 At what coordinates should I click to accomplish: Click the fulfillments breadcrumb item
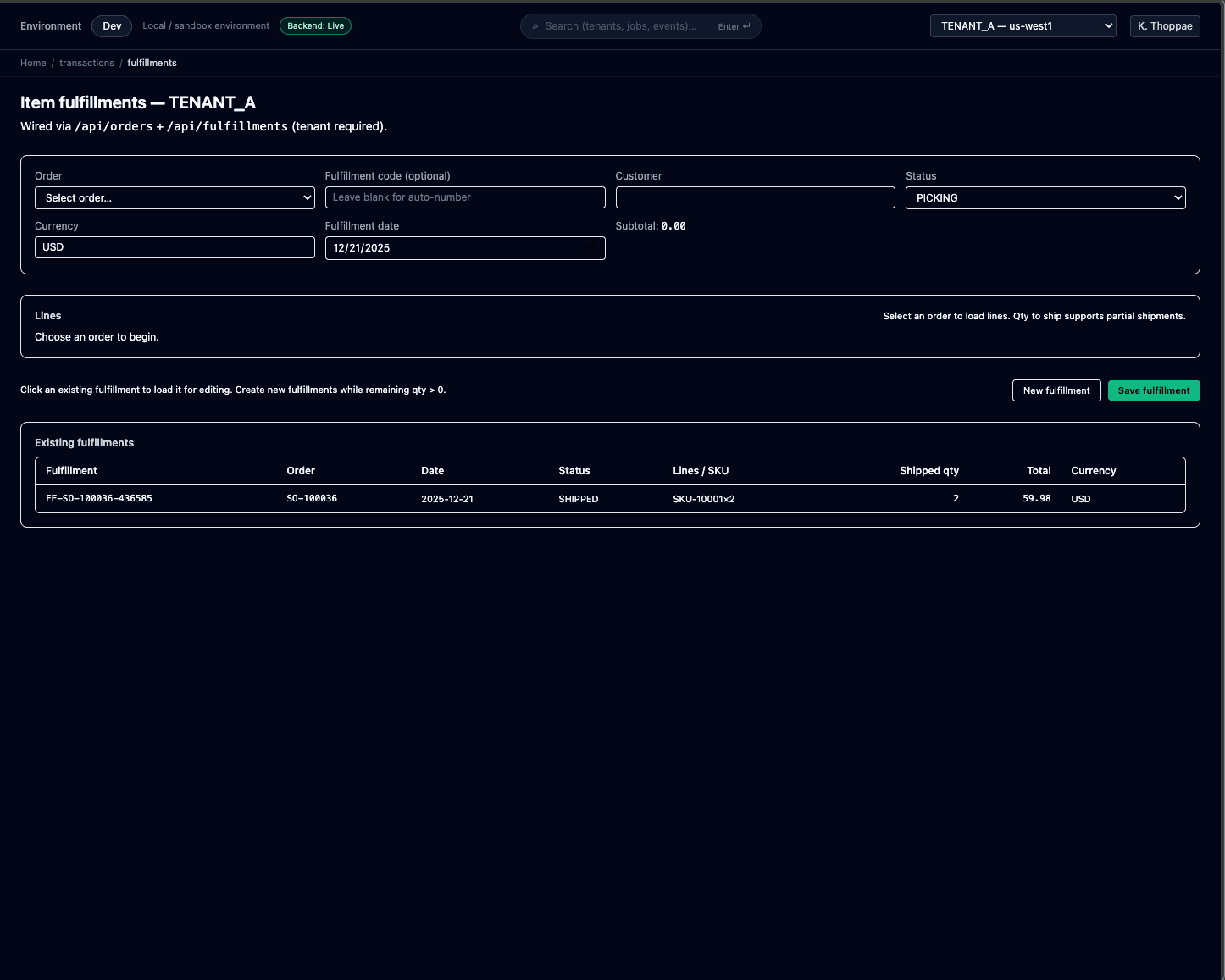click(152, 63)
